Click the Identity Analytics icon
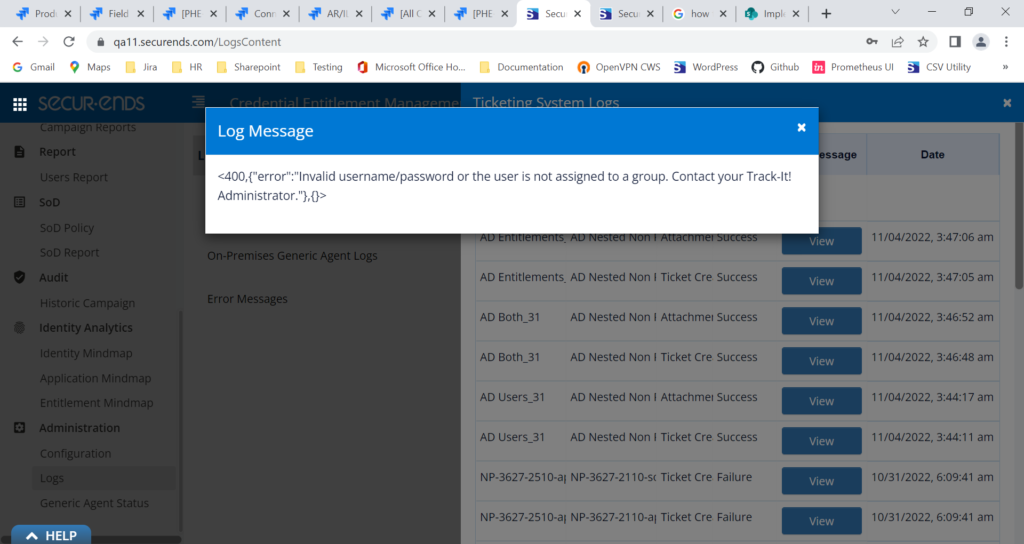 (x=20, y=327)
